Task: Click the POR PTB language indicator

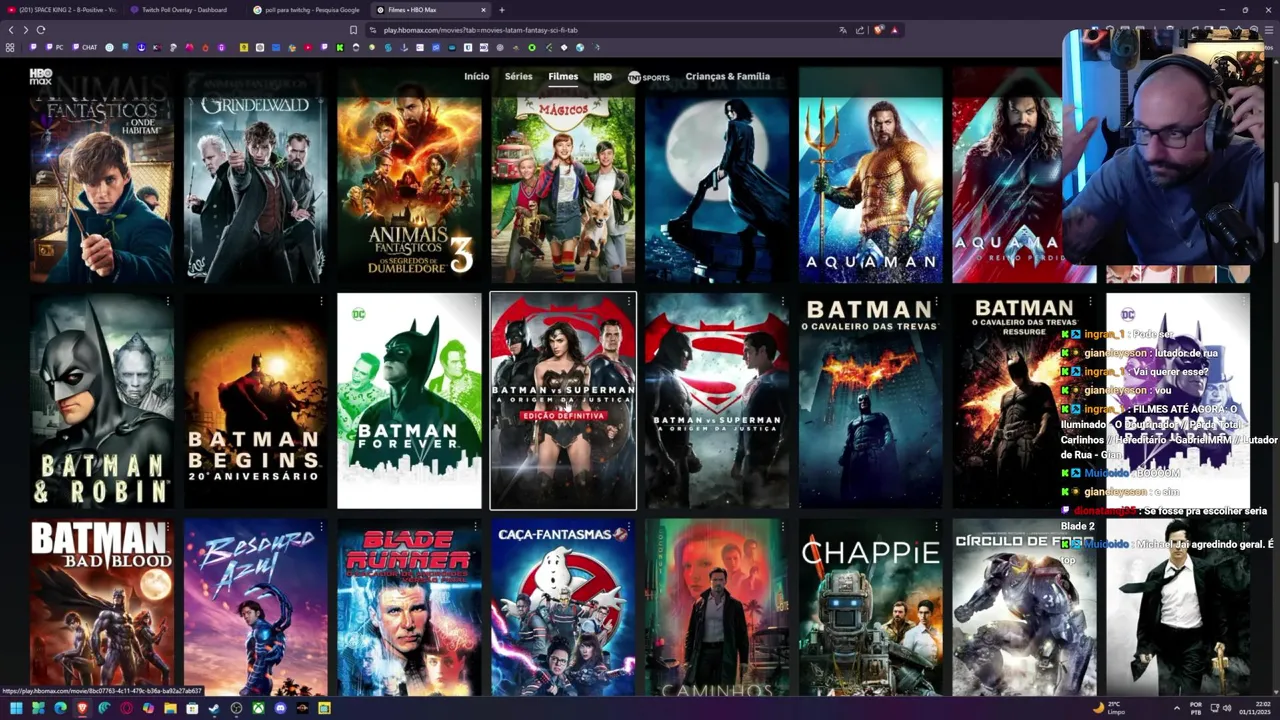Action: click(x=1196, y=708)
